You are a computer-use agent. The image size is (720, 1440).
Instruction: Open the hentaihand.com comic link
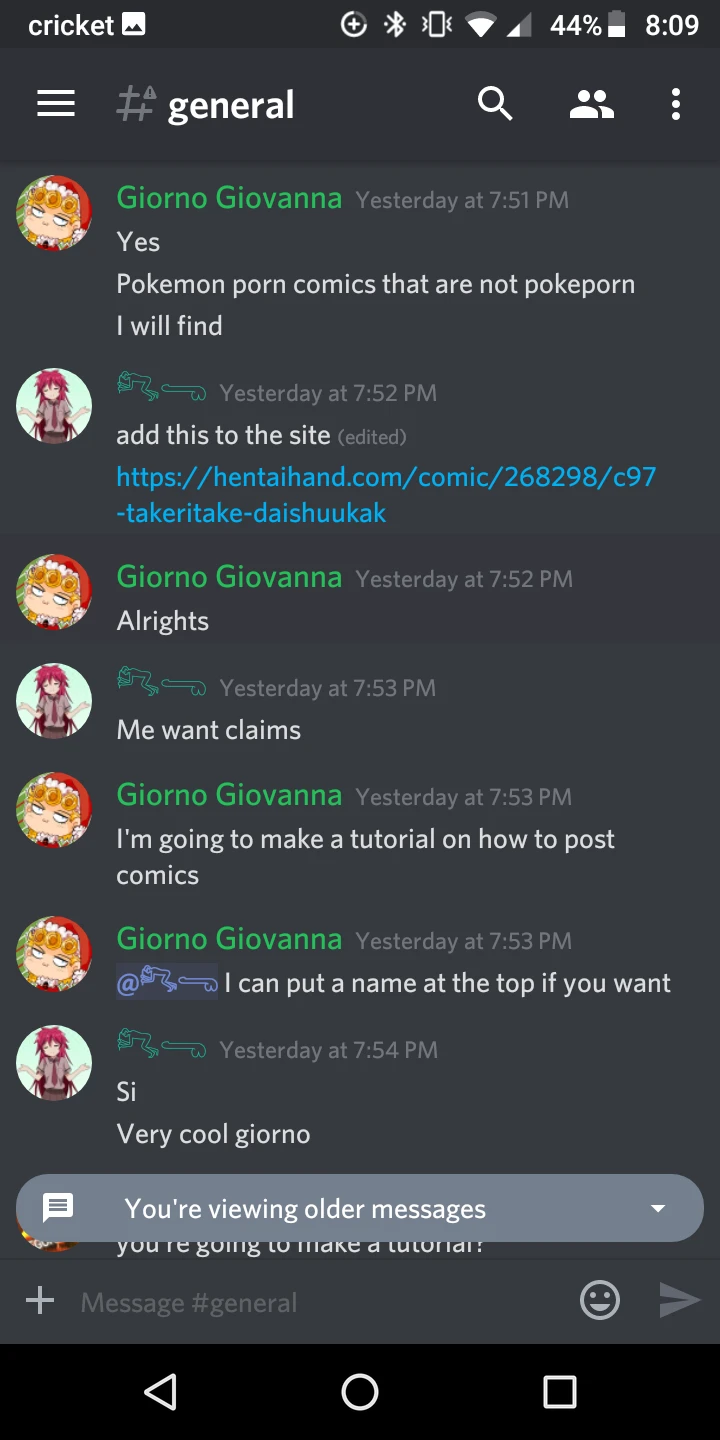[x=386, y=494]
